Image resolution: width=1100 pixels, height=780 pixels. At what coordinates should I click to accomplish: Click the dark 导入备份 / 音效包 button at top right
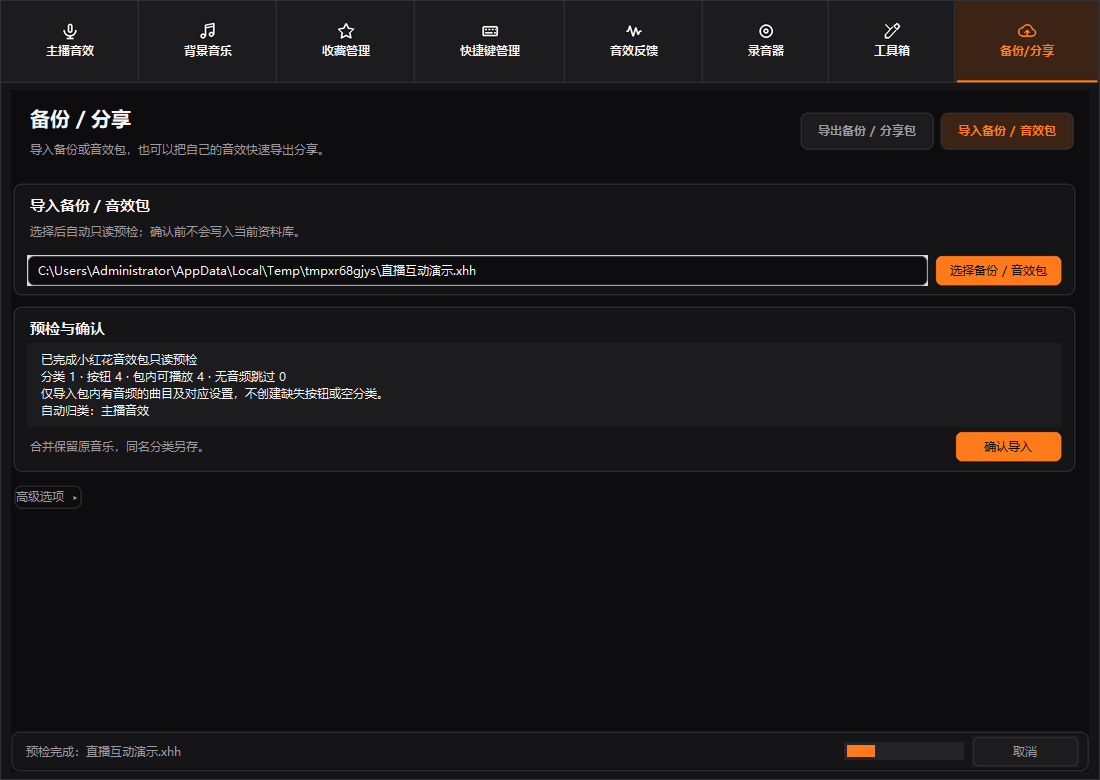(1007, 131)
